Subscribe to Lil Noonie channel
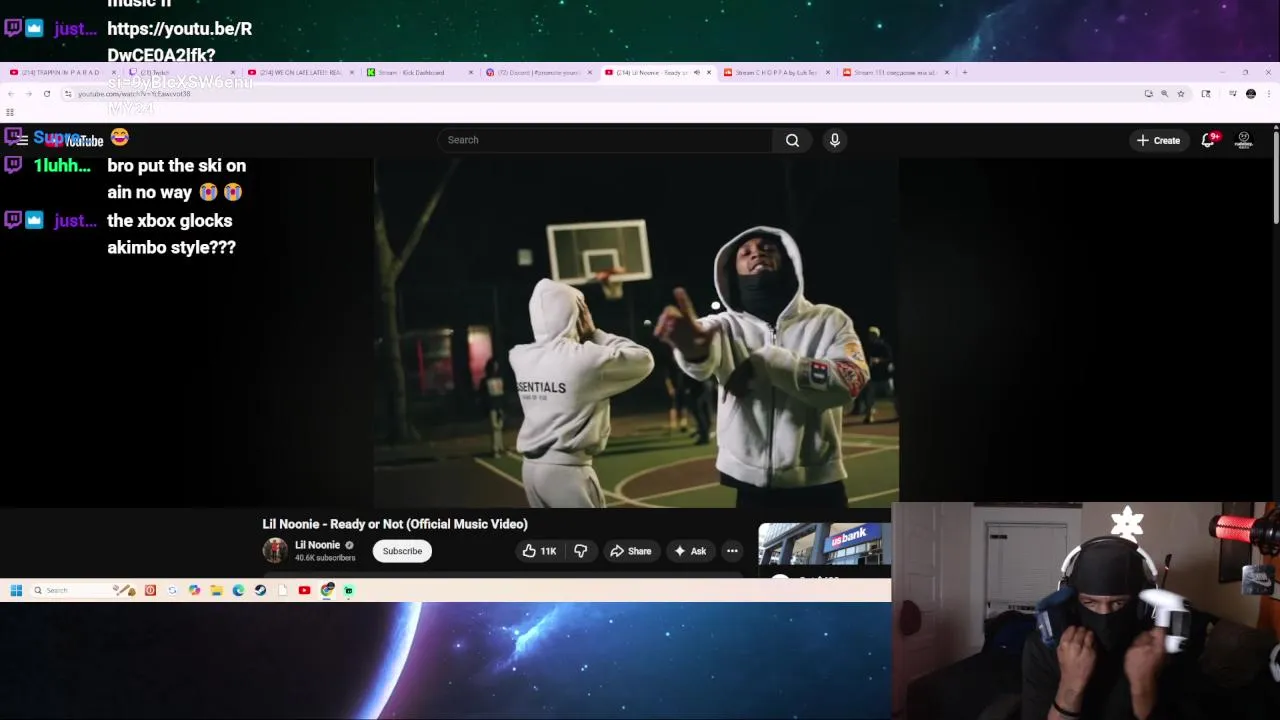The height and width of the screenshot is (720, 1280). 402,551
